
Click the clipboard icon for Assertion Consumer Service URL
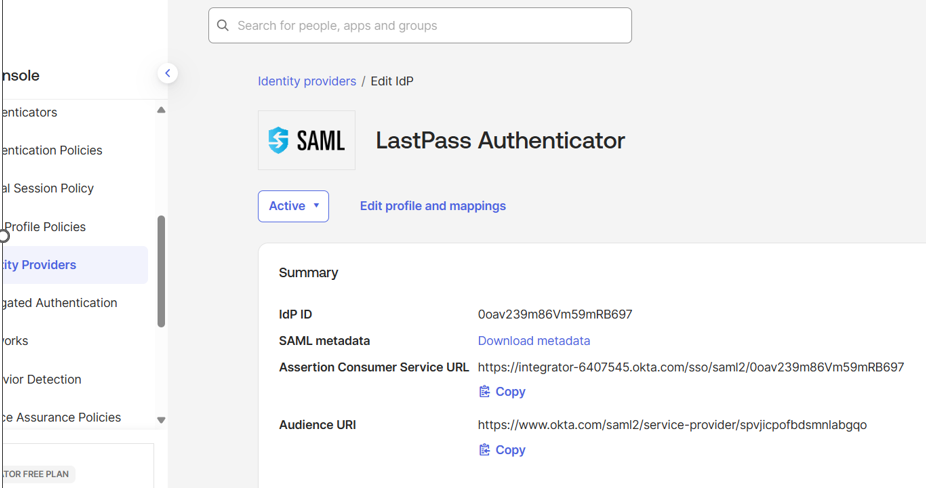(x=484, y=392)
